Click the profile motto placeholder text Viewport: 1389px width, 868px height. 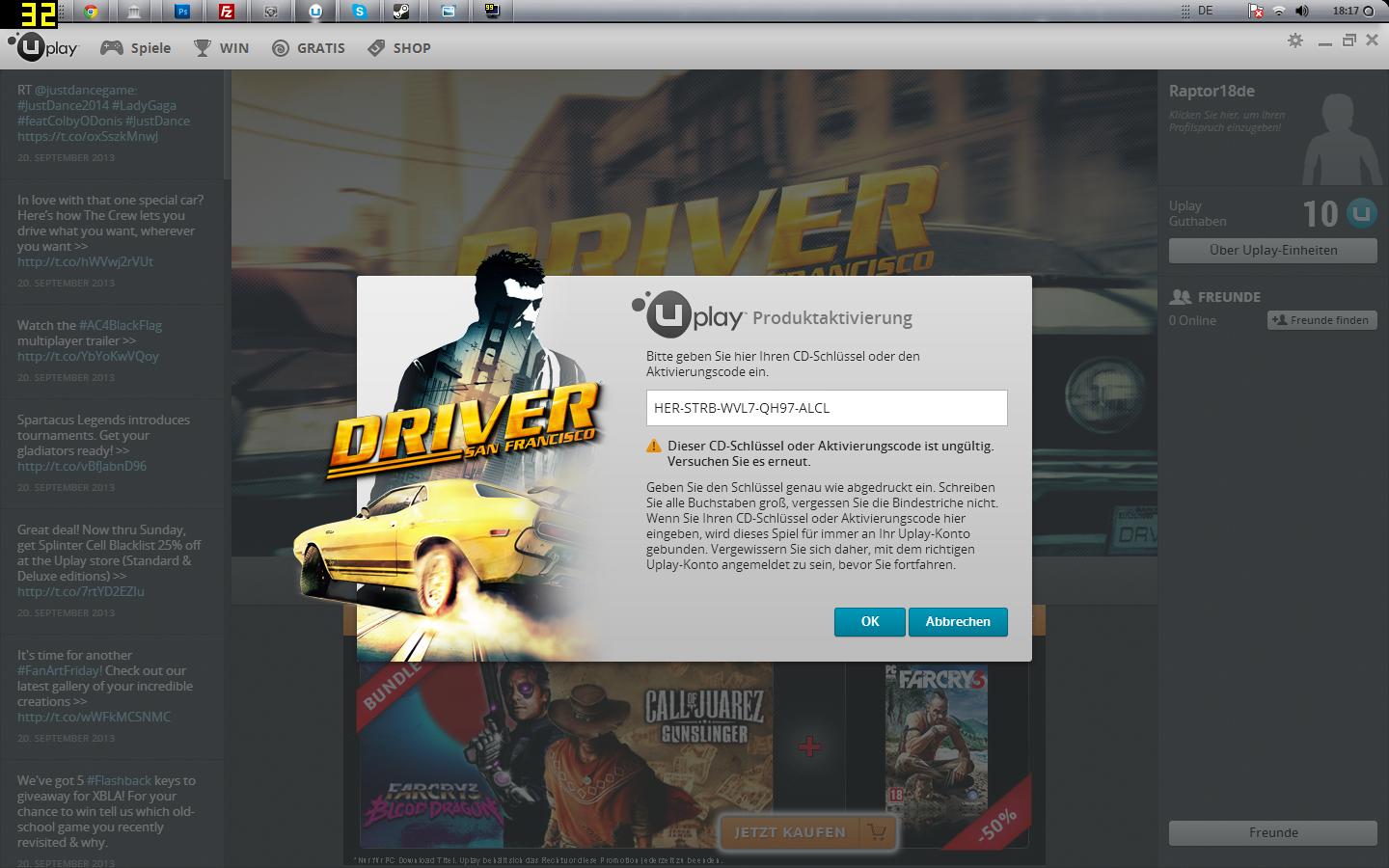point(1227,121)
